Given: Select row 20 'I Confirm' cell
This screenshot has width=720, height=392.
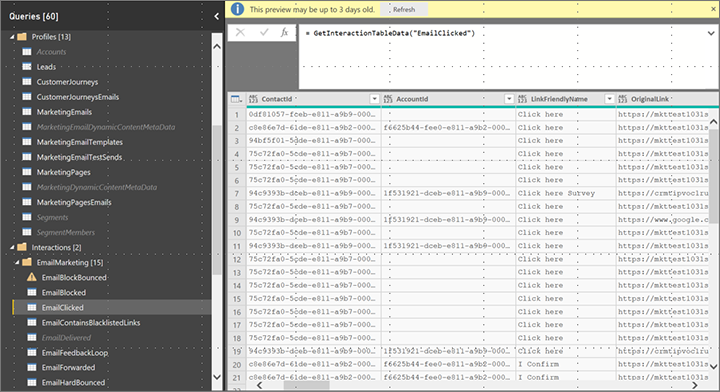Looking at the screenshot, I should pyautogui.click(x=566, y=364).
